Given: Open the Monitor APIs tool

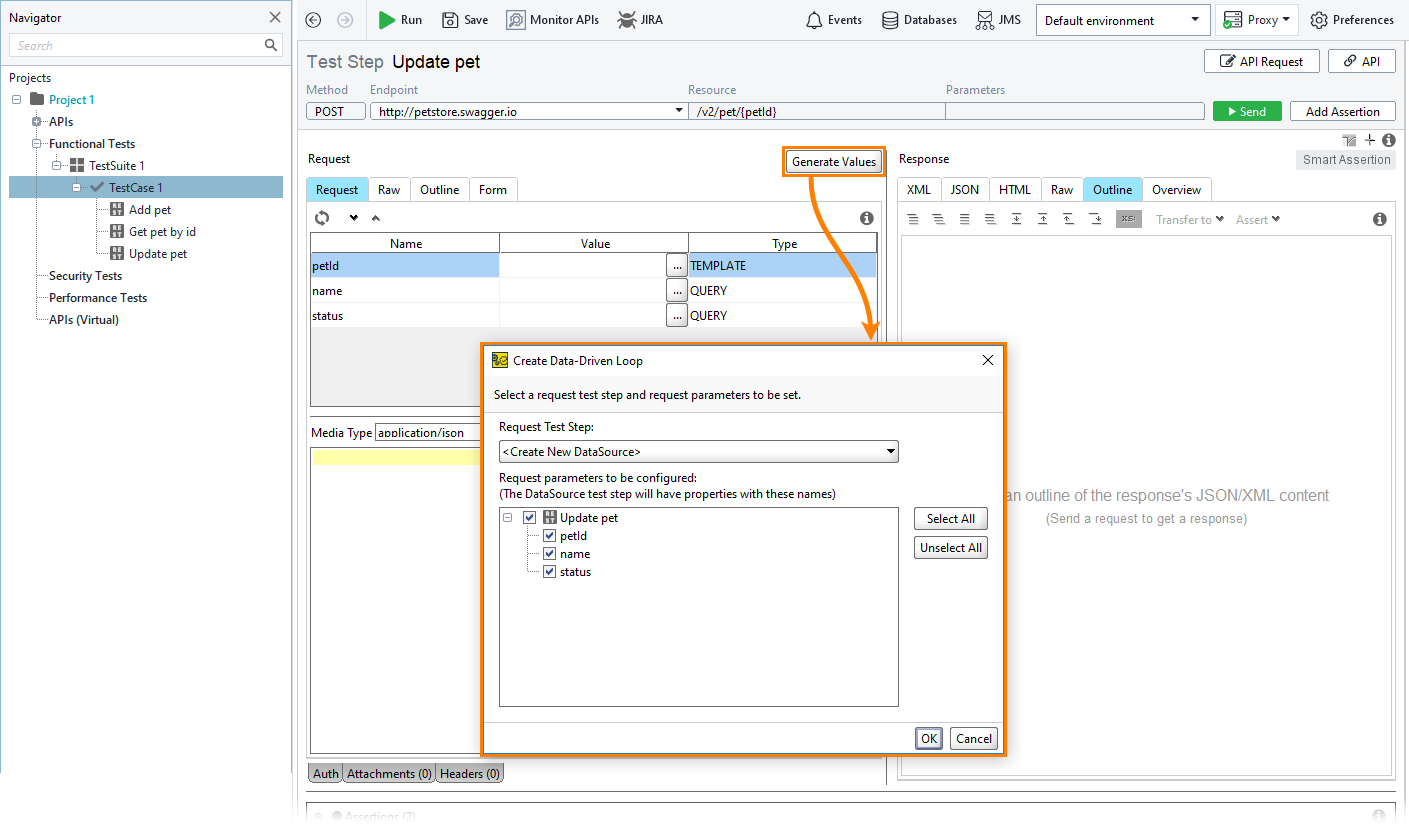Looking at the screenshot, I should pyautogui.click(x=552, y=20).
